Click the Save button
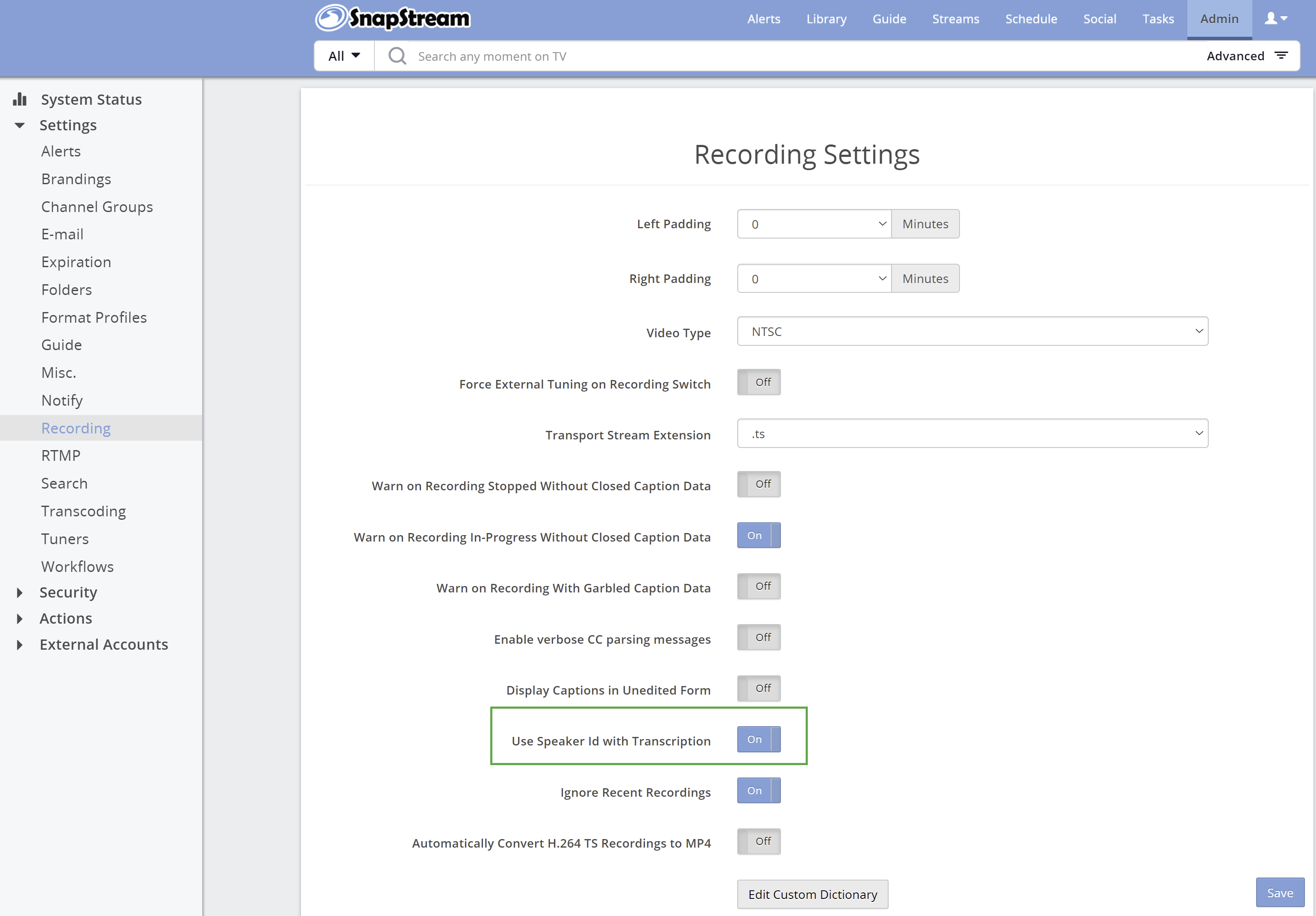The width and height of the screenshot is (1316, 916). click(x=1279, y=892)
